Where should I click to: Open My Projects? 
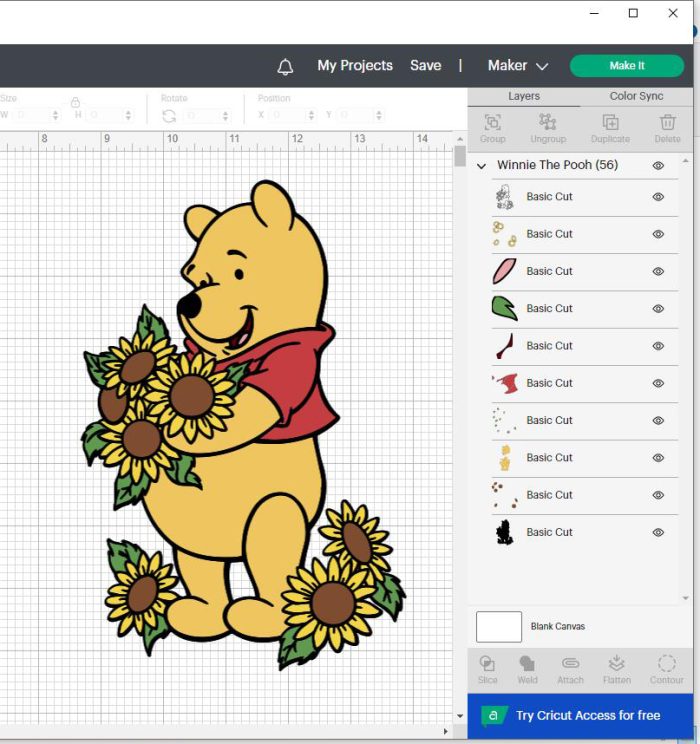click(355, 65)
